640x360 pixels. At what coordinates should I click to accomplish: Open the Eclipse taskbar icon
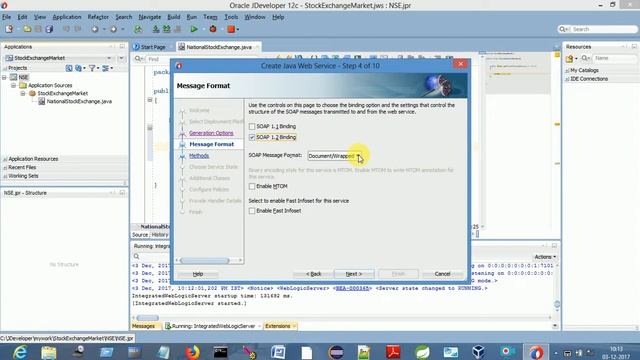(x=336, y=352)
